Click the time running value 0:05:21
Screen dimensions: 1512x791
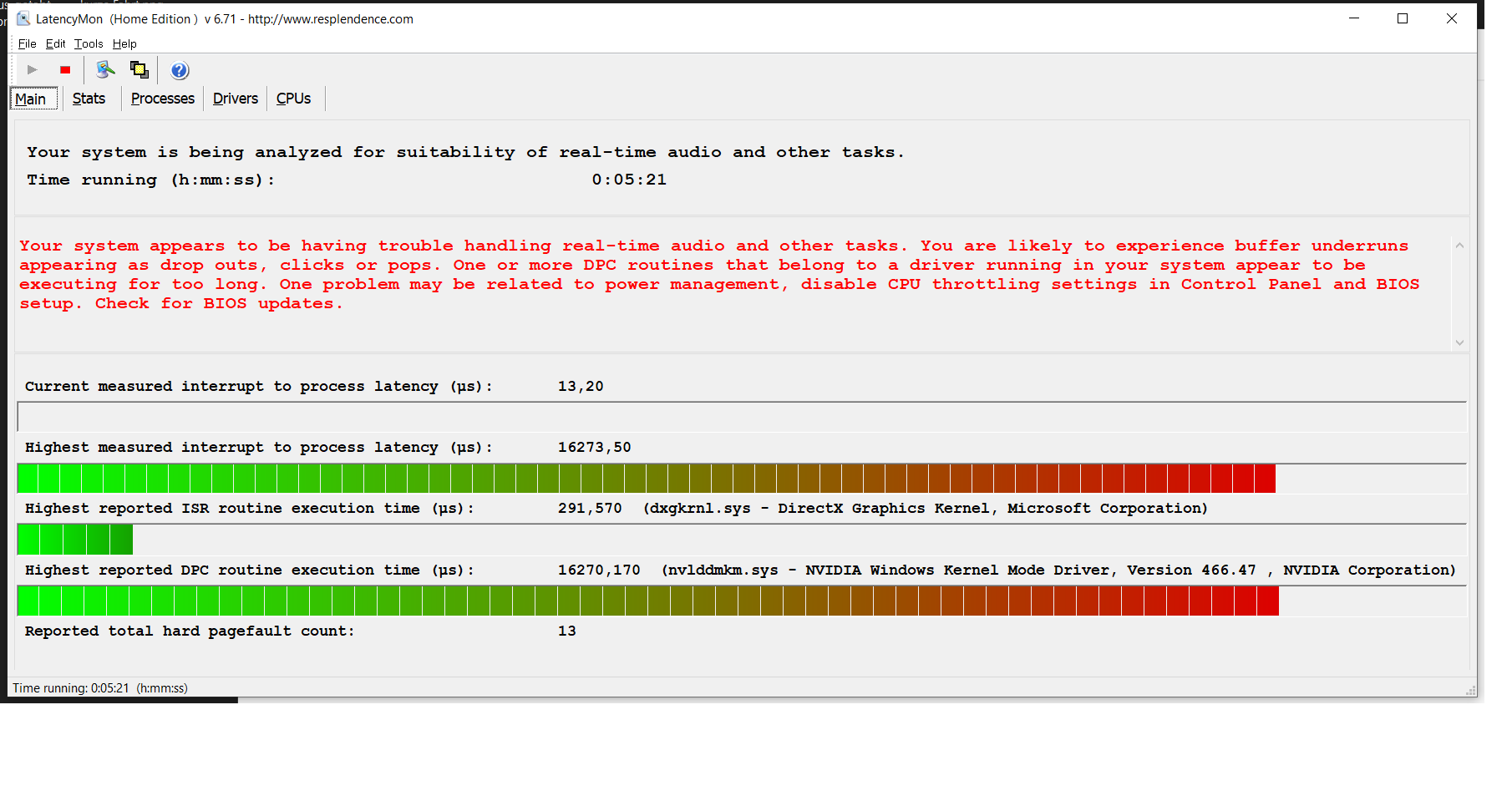[629, 180]
